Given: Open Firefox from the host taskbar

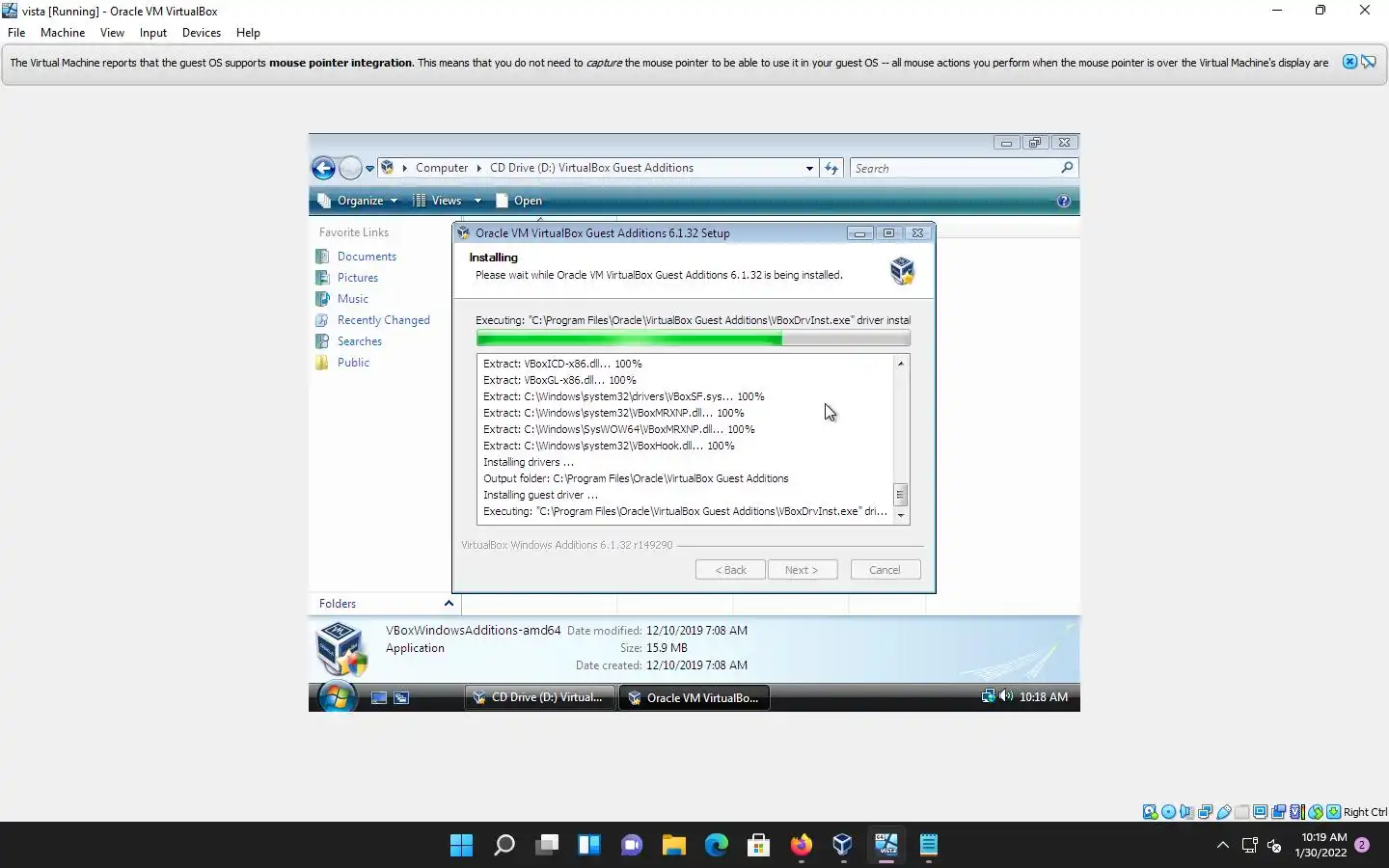Looking at the screenshot, I should coord(802,846).
